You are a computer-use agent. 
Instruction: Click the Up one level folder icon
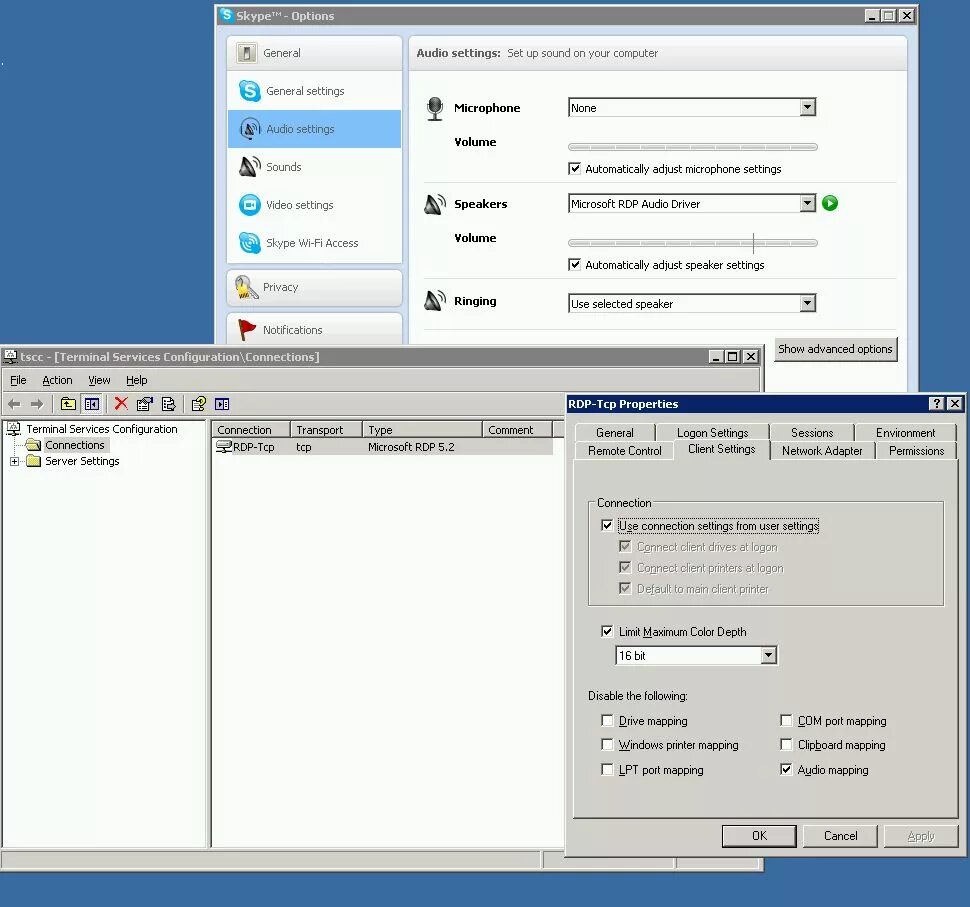(x=68, y=404)
